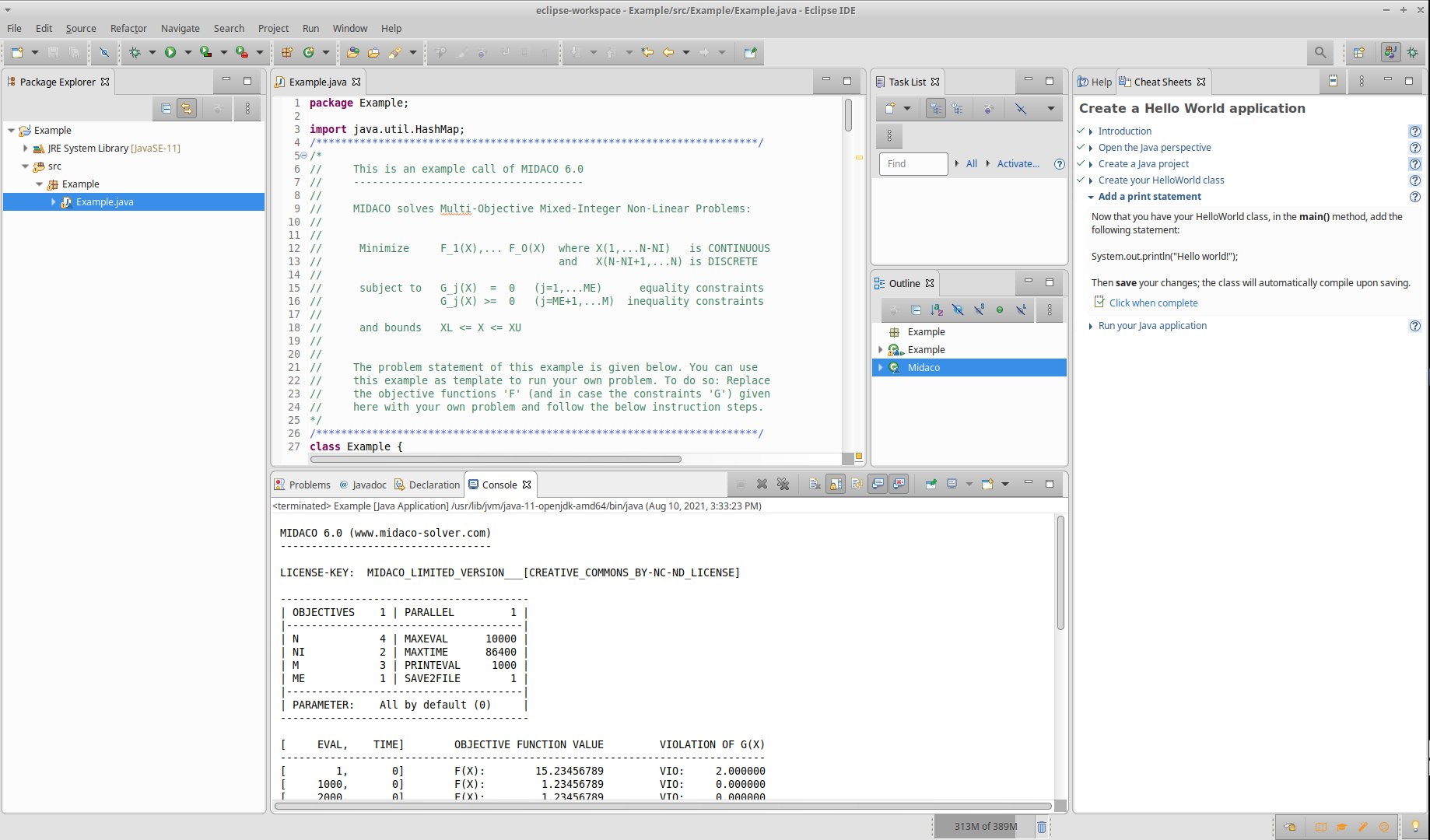Click Collapse All in Package Explorer
Image resolution: width=1430 pixels, height=840 pixels.
[166, 109]
